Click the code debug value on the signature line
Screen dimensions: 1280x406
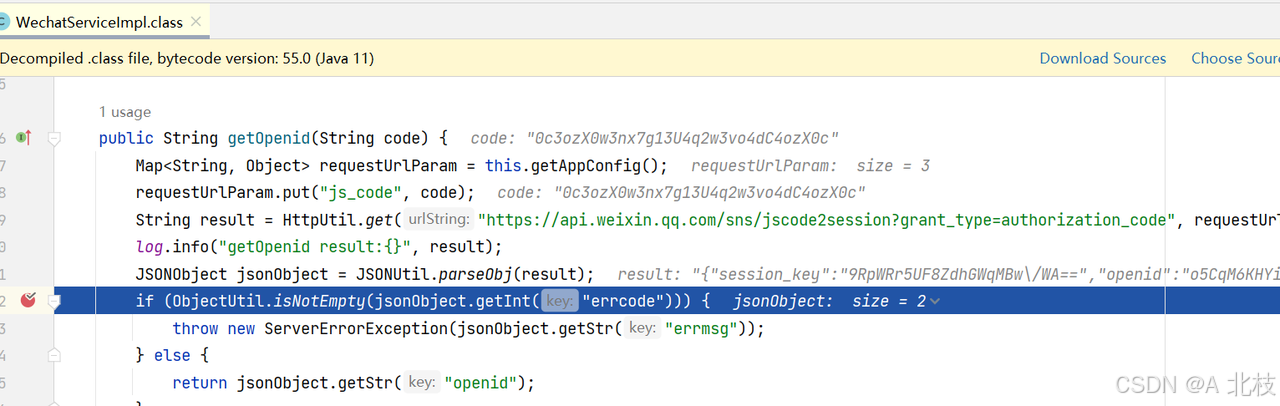[654, 138]
